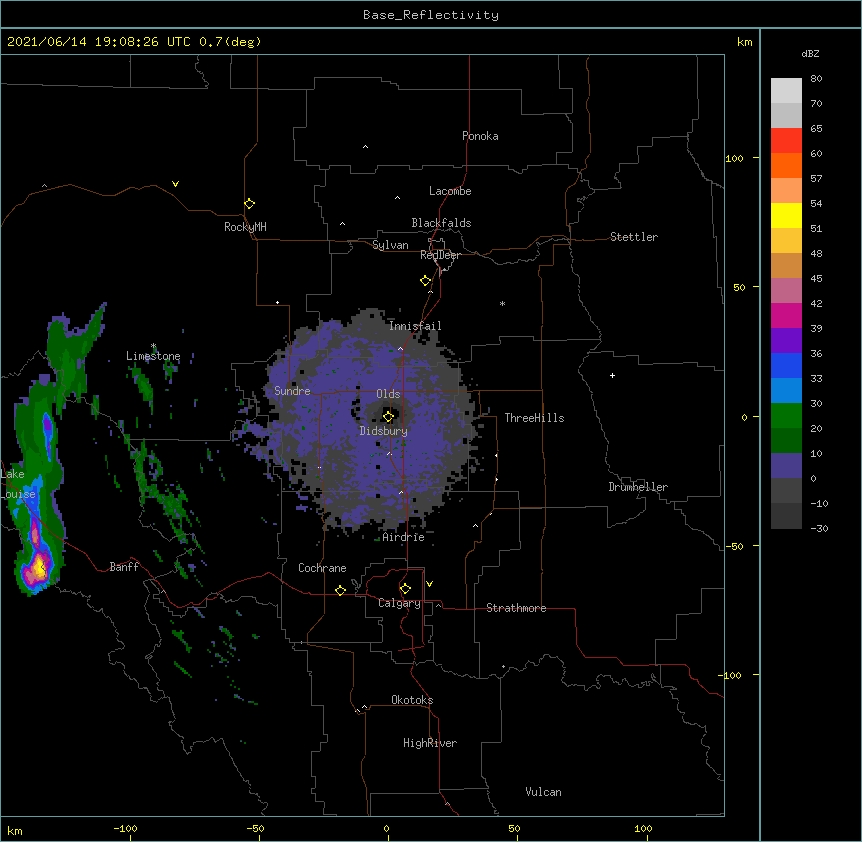Click the Stettler town label

coord(634,237)
